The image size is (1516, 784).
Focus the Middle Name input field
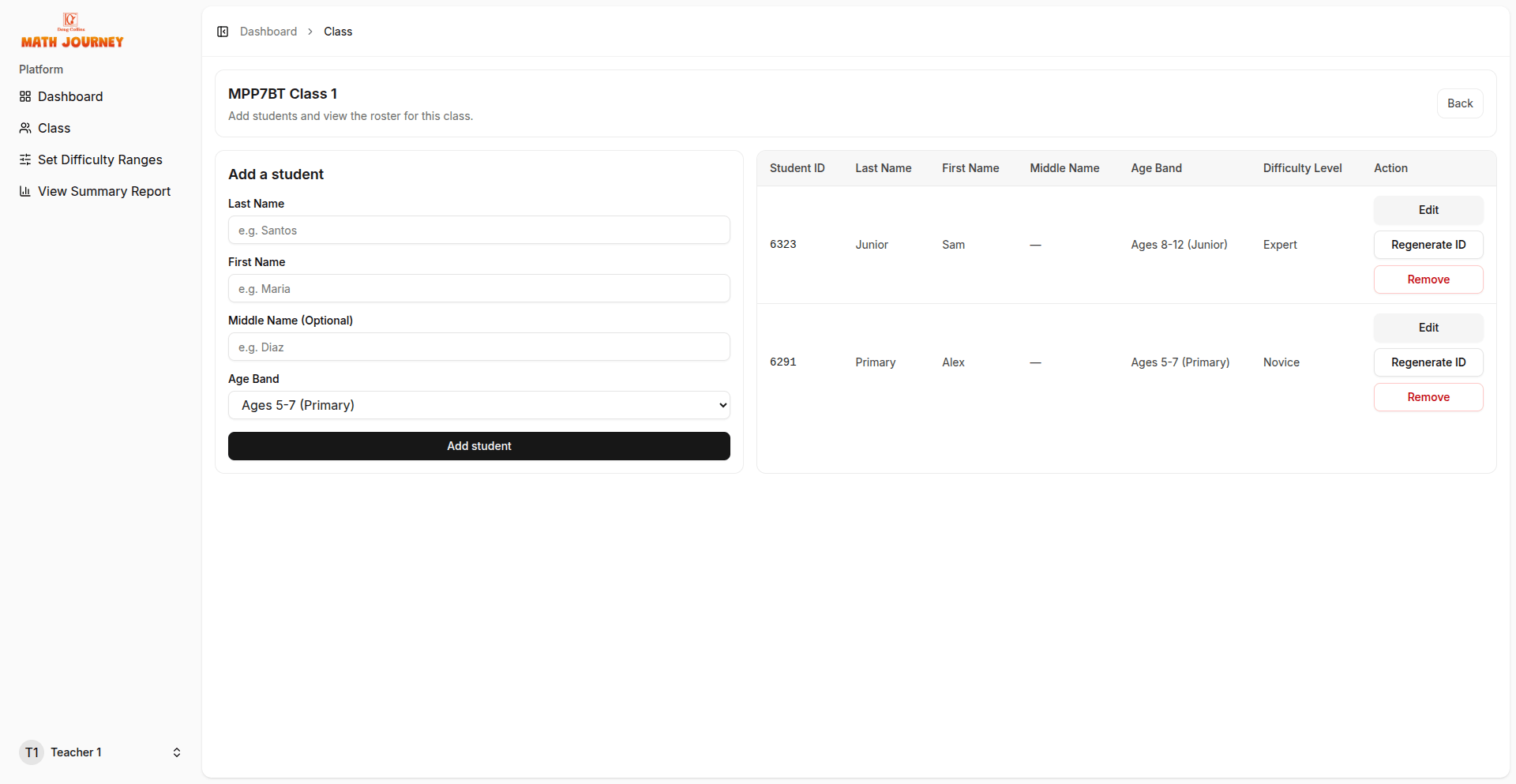(479, 347)
